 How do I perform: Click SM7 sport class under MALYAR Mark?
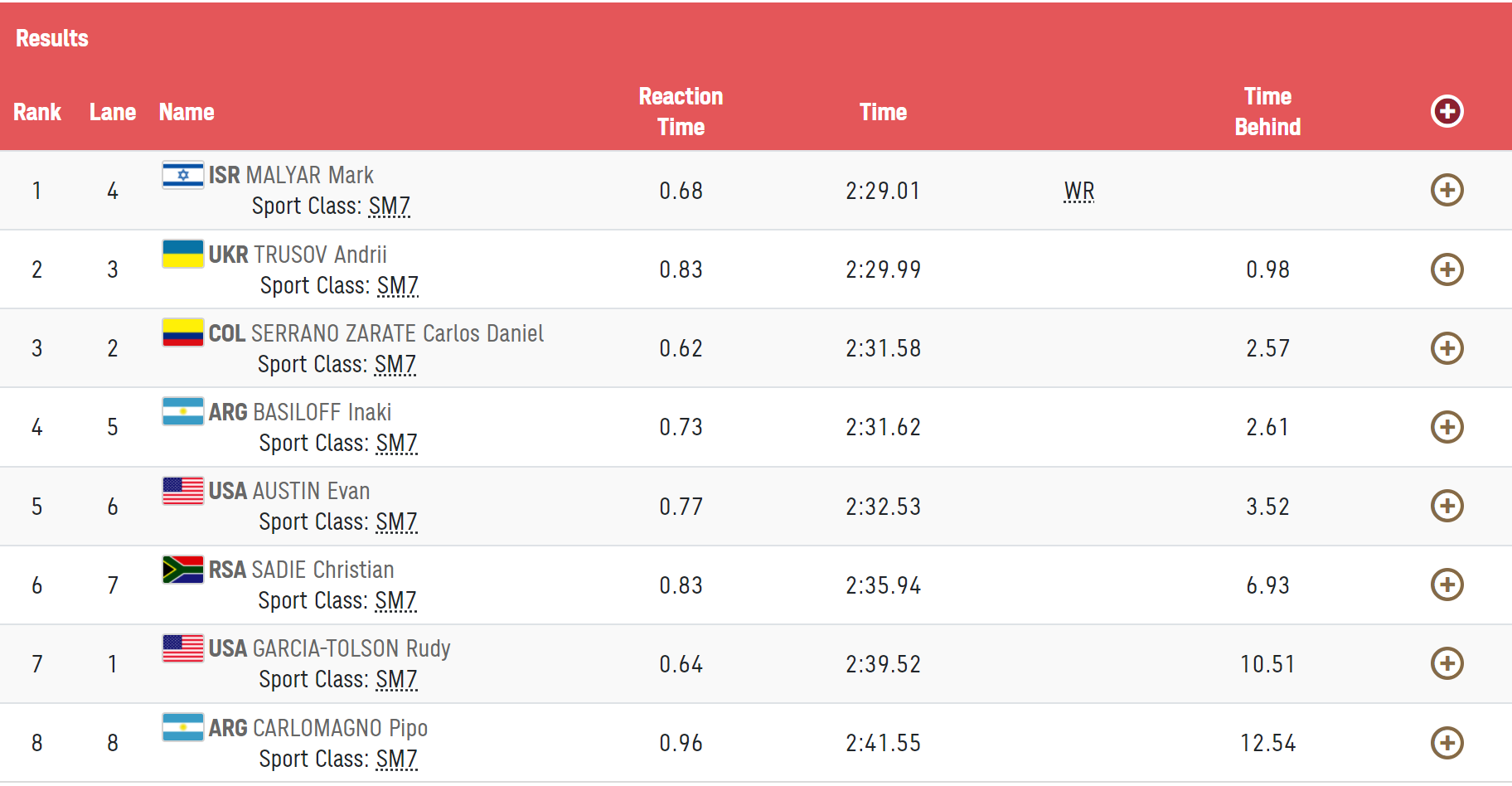point(390,206)
